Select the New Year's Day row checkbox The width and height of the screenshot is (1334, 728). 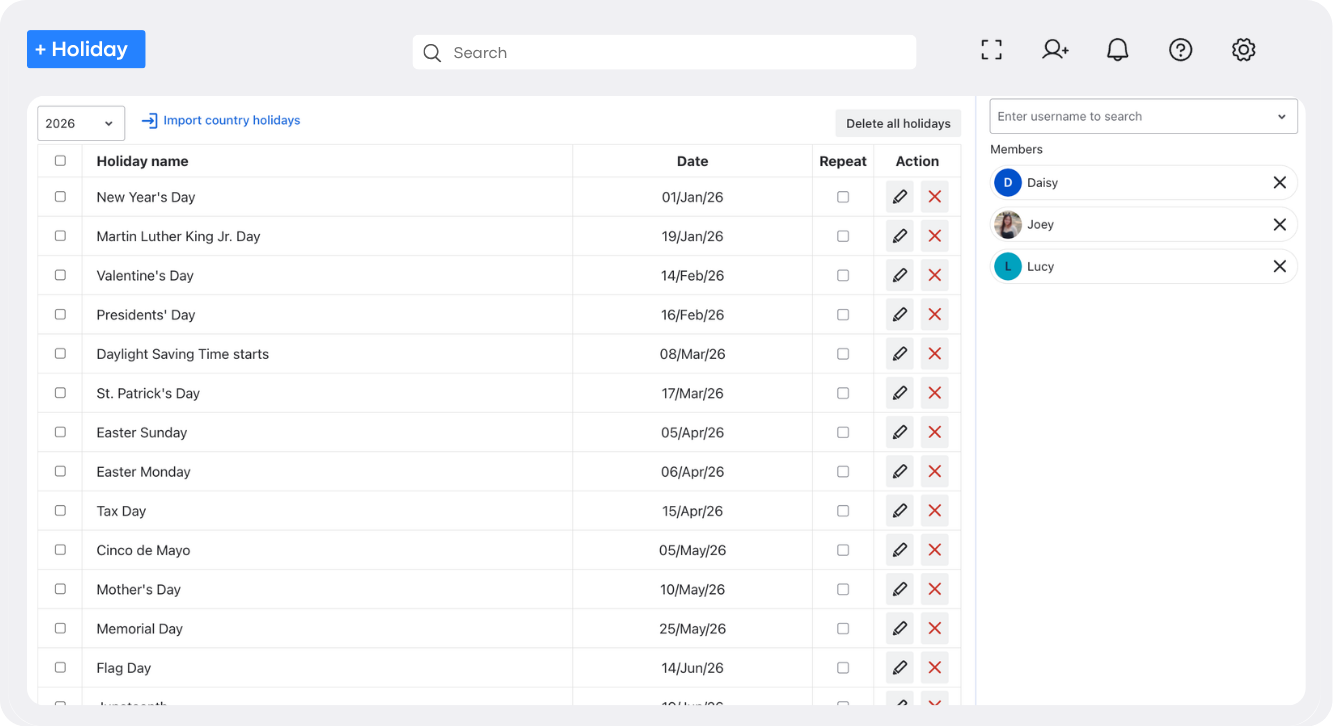(x=60, y=197)
